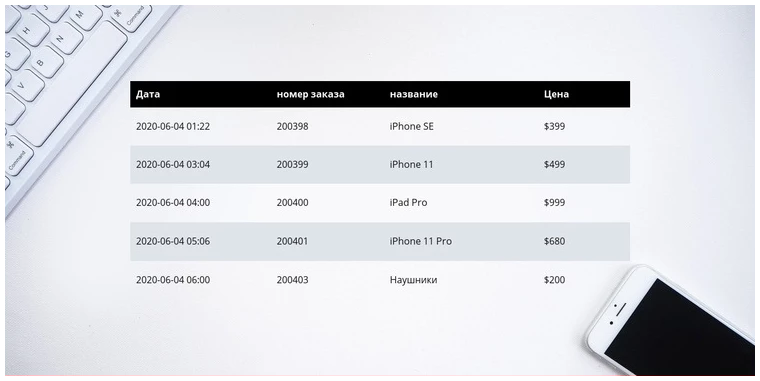Click the $499 price cell
The image size is (760, 381).
coord(554,164)
